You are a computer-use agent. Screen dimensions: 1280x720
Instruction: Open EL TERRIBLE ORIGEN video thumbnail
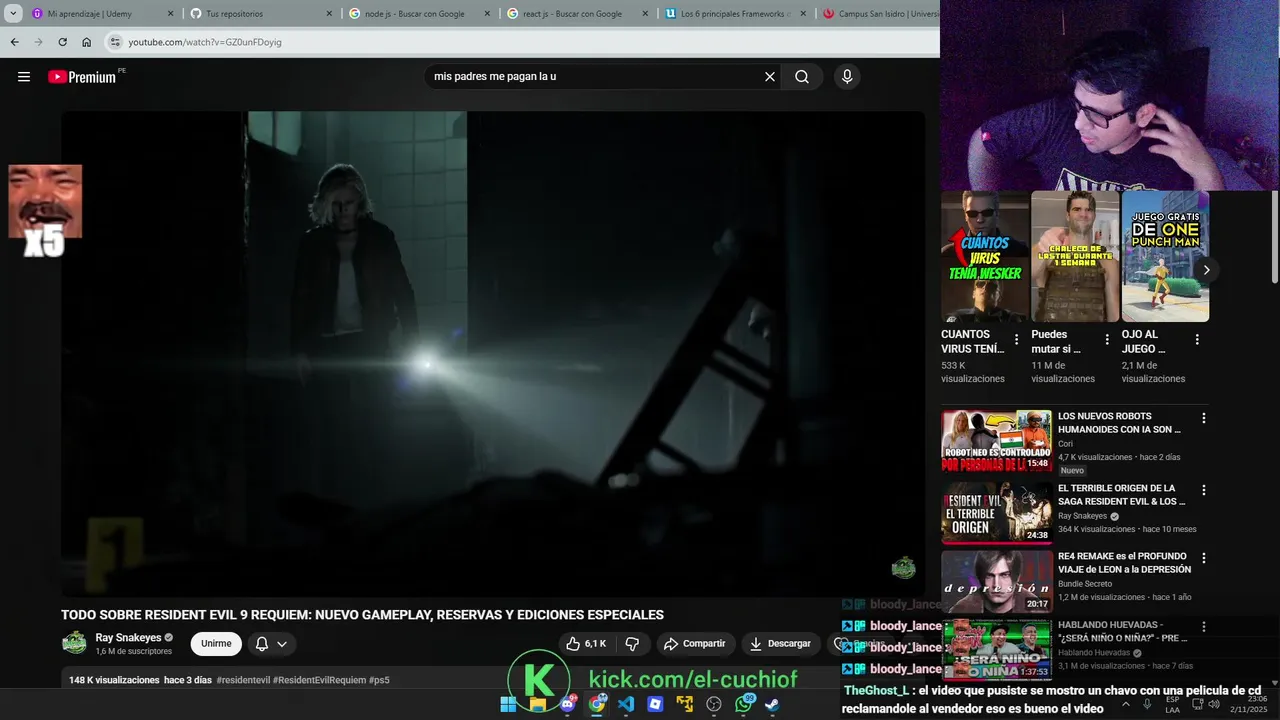pyautogui.click(x=996, y=513)
